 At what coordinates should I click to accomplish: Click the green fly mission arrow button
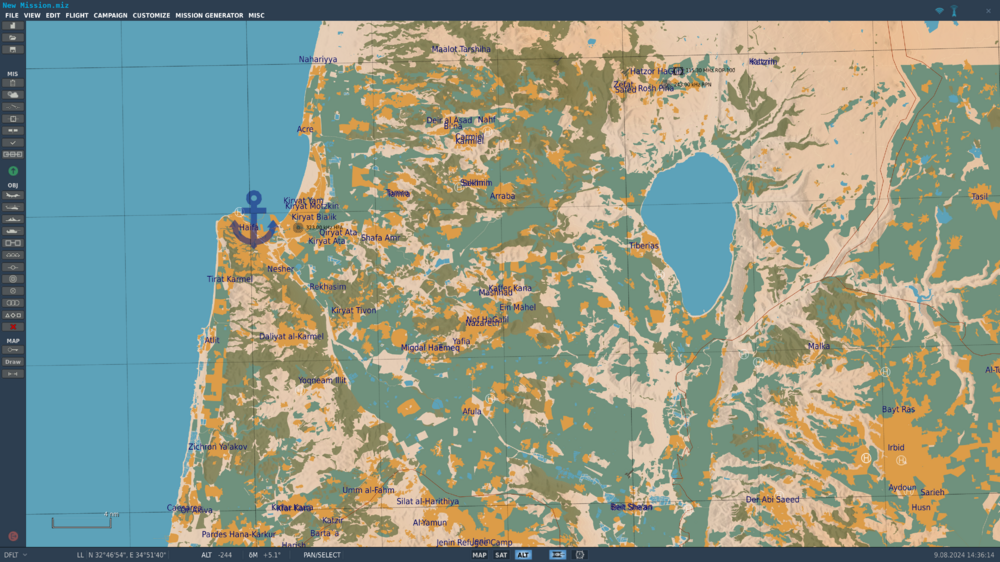point(13,171)
